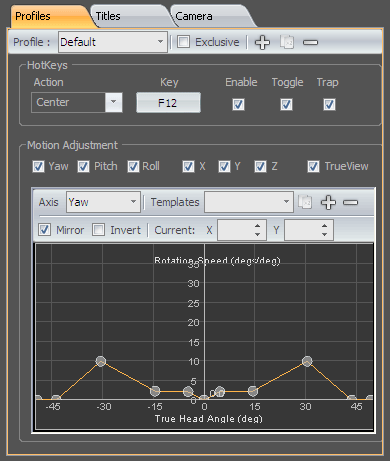Select the curve point at -30 degrees
Image resolution: width=390 pixels, height=461 pixels.
101,361
